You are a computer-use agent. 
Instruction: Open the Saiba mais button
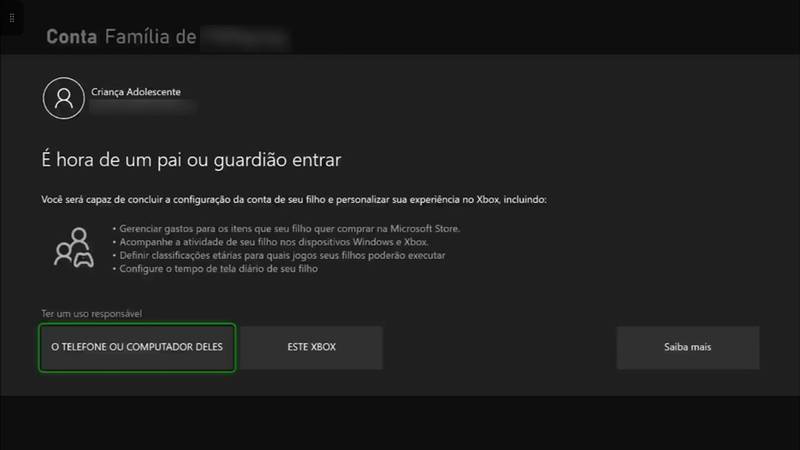(688, 347)
